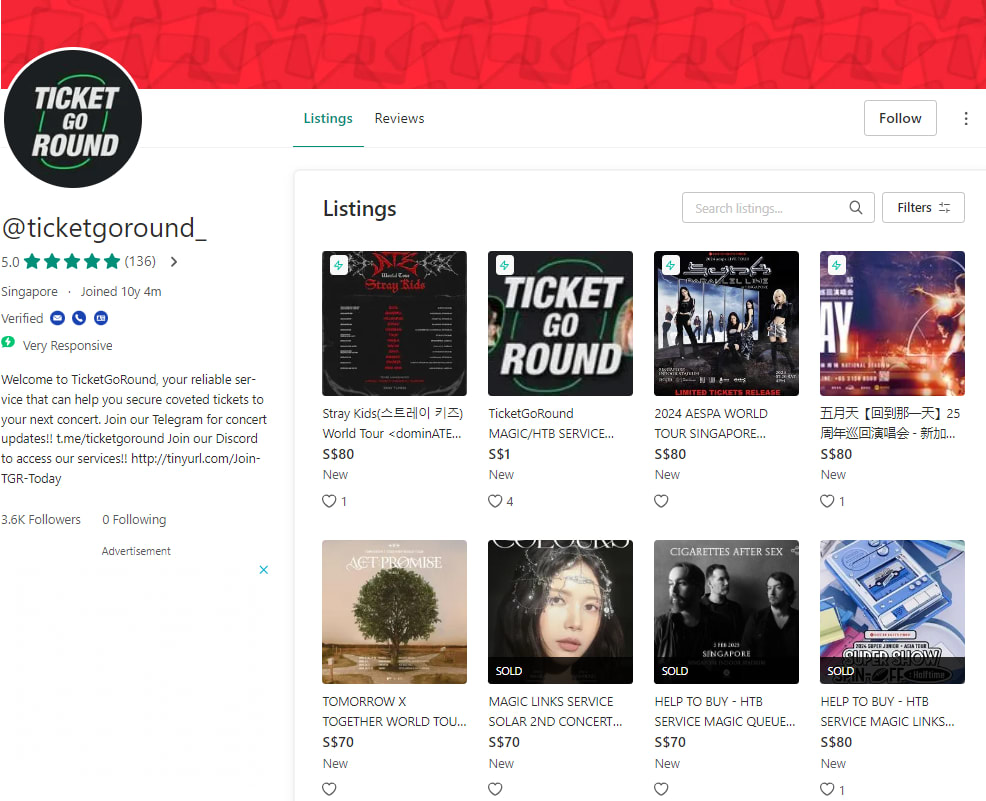
Task: Close the advertisement with the X icon
Action: click(263, 570)
